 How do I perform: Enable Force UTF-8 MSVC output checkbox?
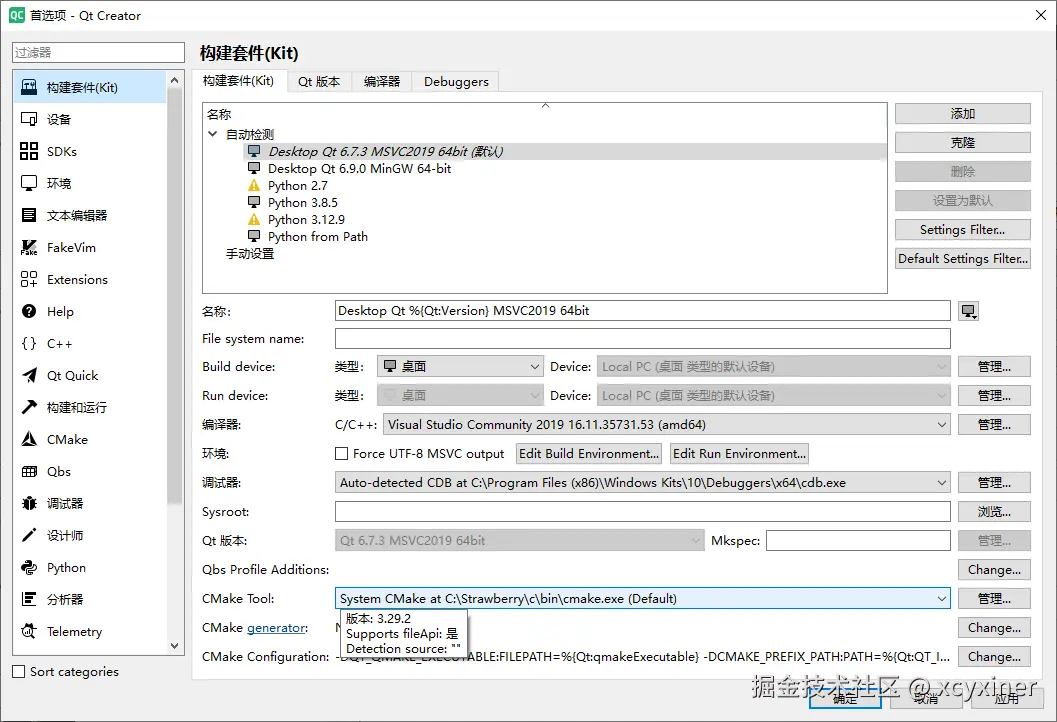[342, 454]
